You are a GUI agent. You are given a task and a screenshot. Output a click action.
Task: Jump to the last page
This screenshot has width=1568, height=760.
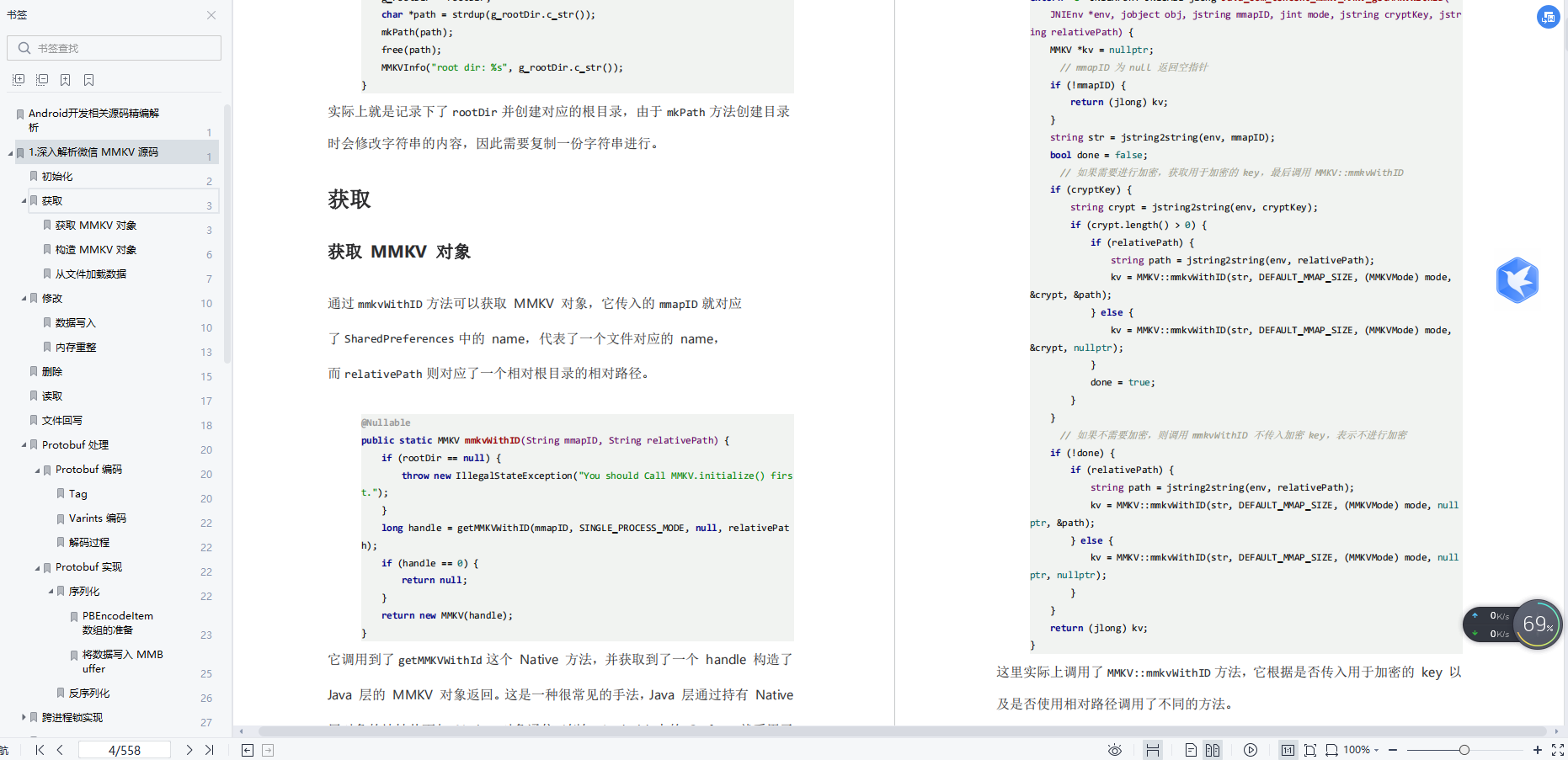[x=210, y=750]
